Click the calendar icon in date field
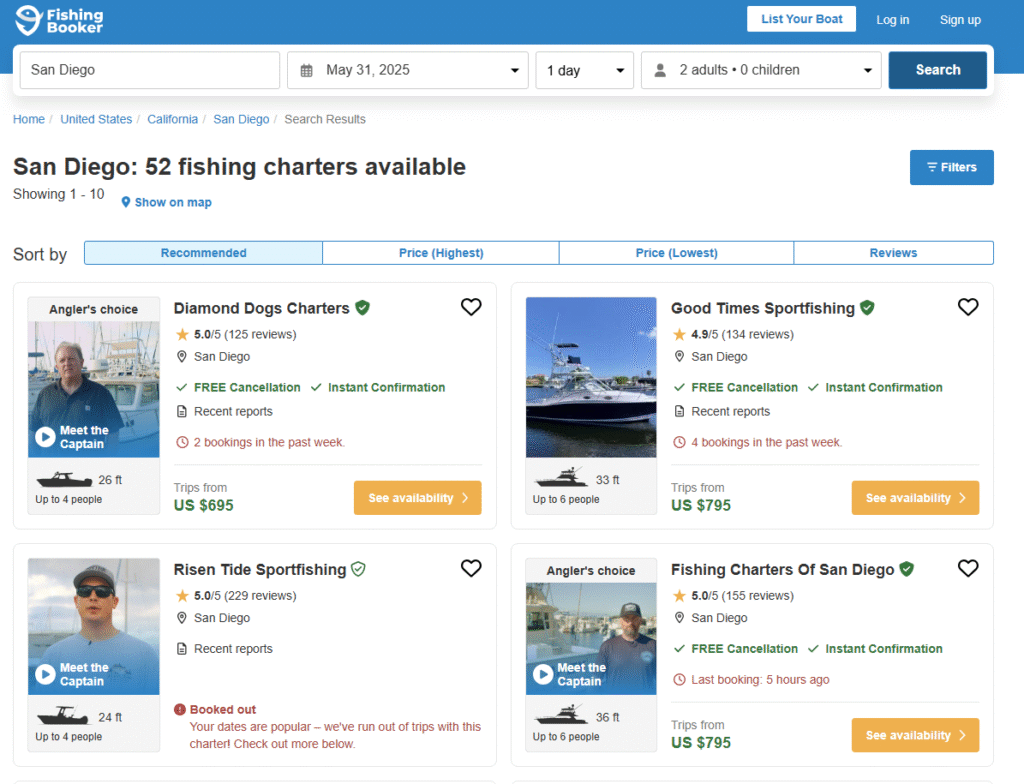1024x784 pixels. click(306, 71)
